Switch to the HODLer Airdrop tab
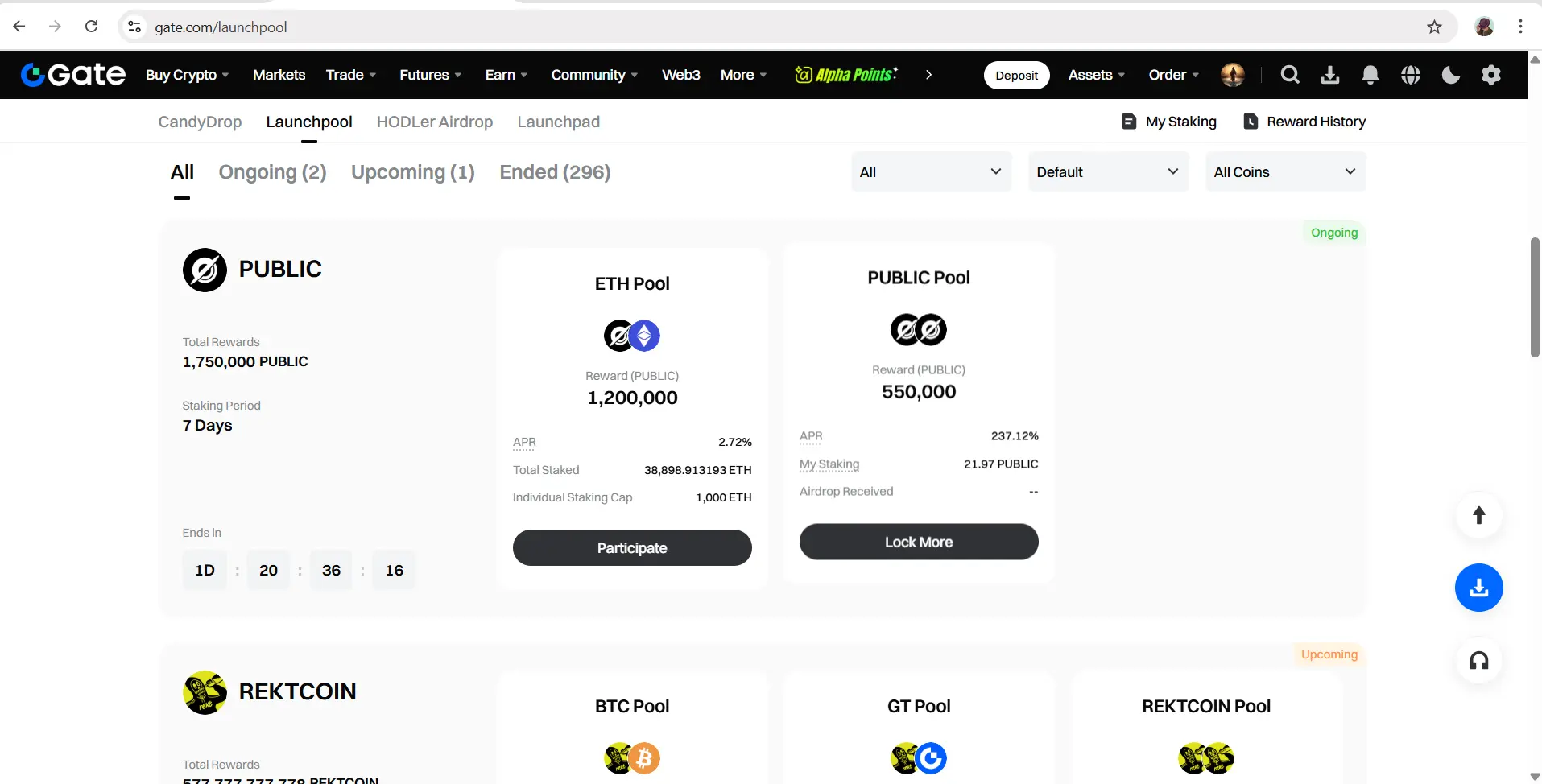The height and width of the screenshot is (784, 1542). tap(435, 122)
